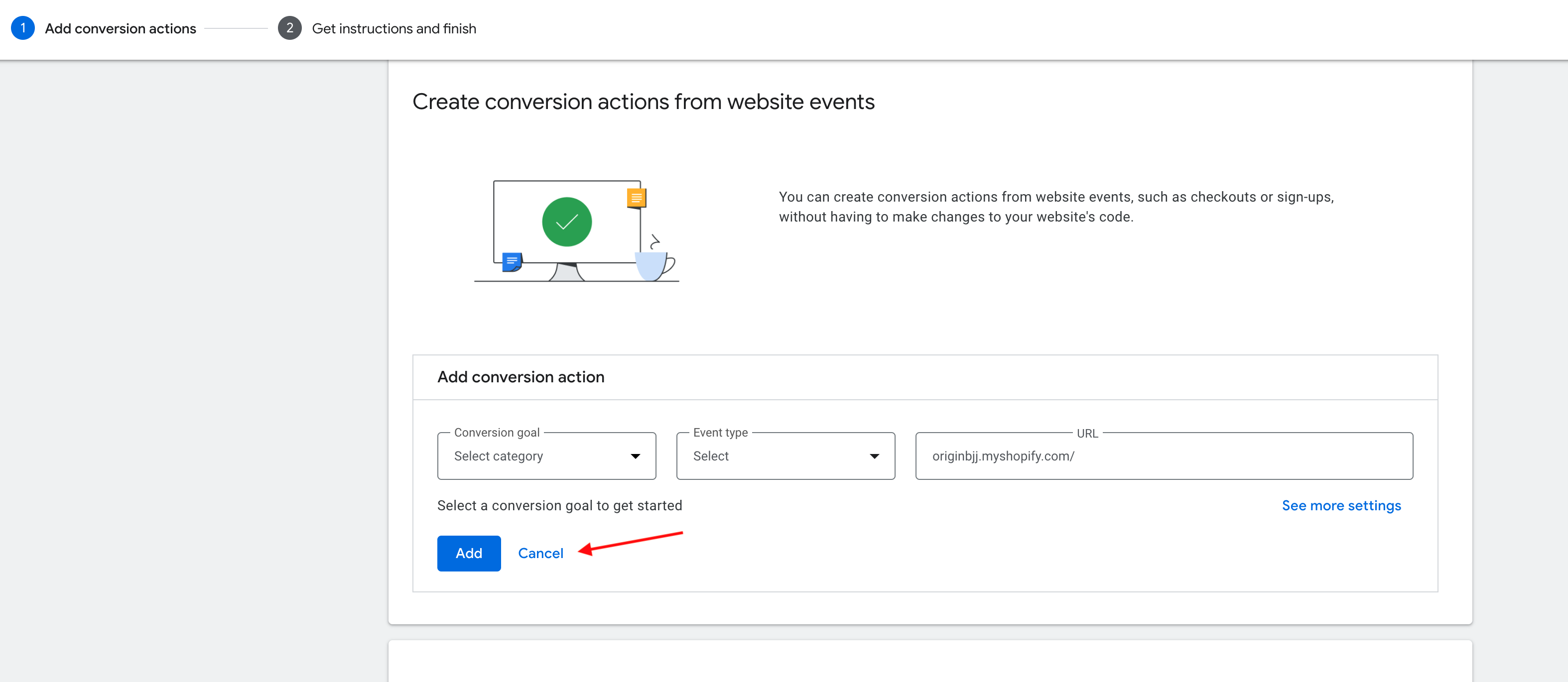Click the yellow sticky note icon
Image resolution: width=1568 pixels, height=682 pixels.
click(x=636, y=198)
